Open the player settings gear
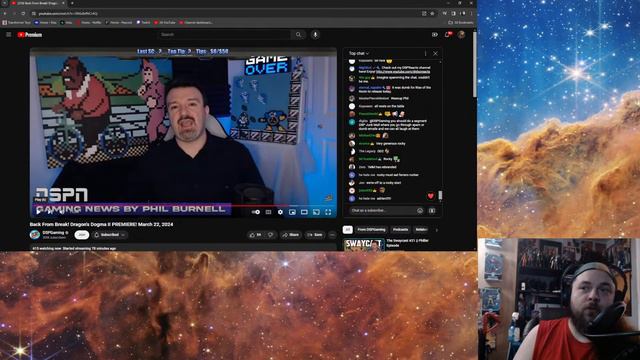 pyautogui.click(x=280, y=212)
